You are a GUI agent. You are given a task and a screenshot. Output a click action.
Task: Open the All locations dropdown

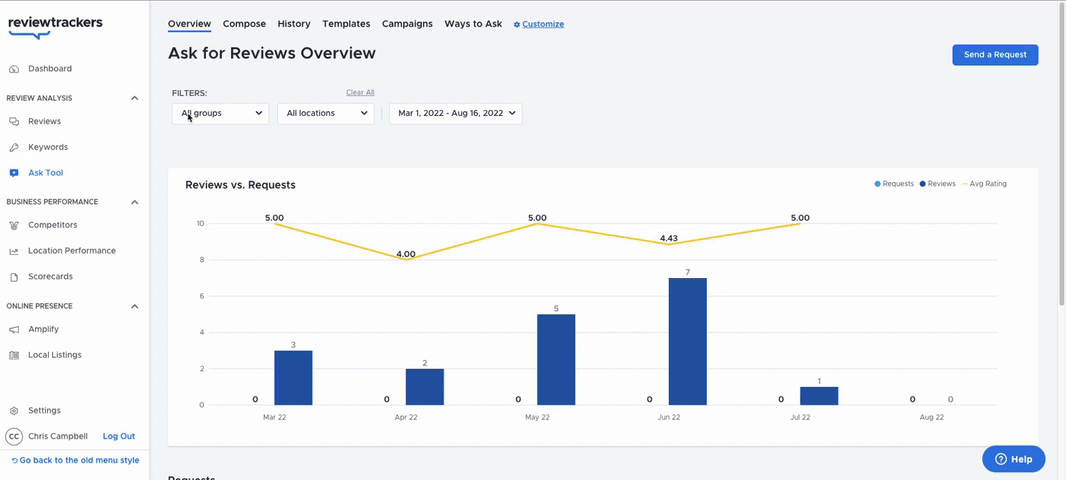326,114
